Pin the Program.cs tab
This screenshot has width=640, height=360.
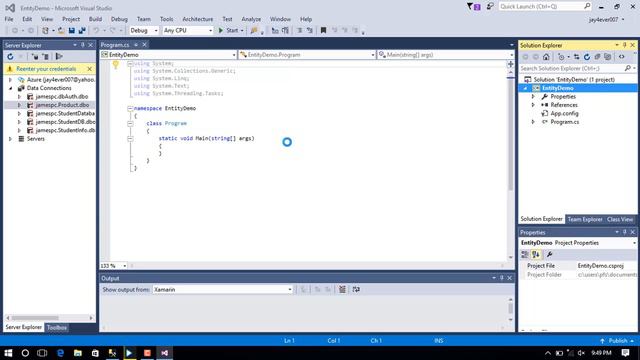click(x=136, y=45)
